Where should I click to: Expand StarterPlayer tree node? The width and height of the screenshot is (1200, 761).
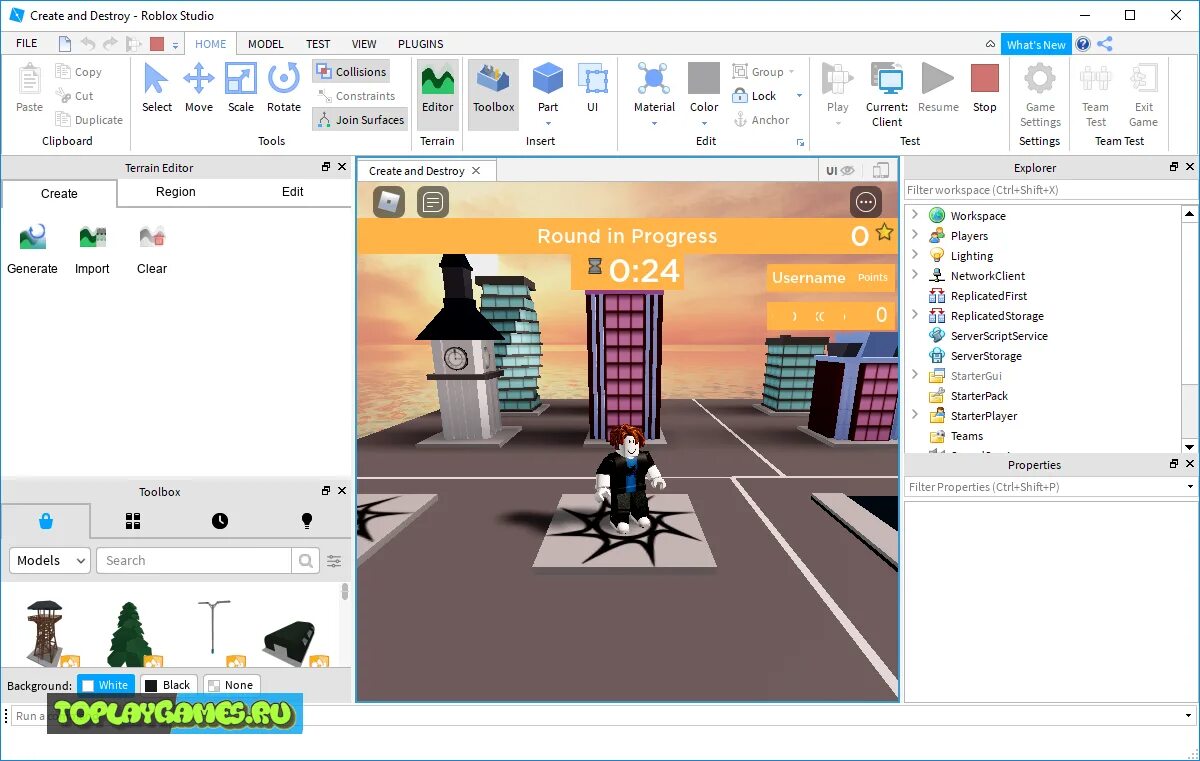click(915, 415)
